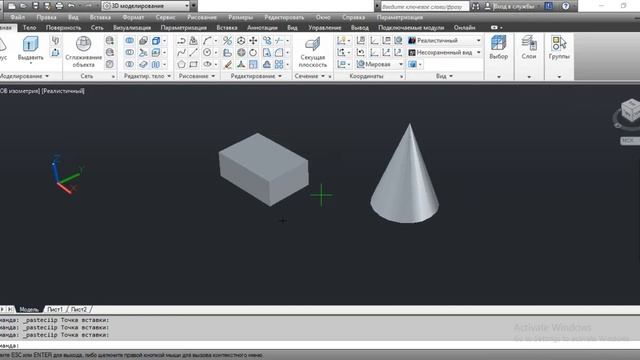
Task: Switch to the Подключаемые модули ribbon tab
Action: tap(411, 27)
